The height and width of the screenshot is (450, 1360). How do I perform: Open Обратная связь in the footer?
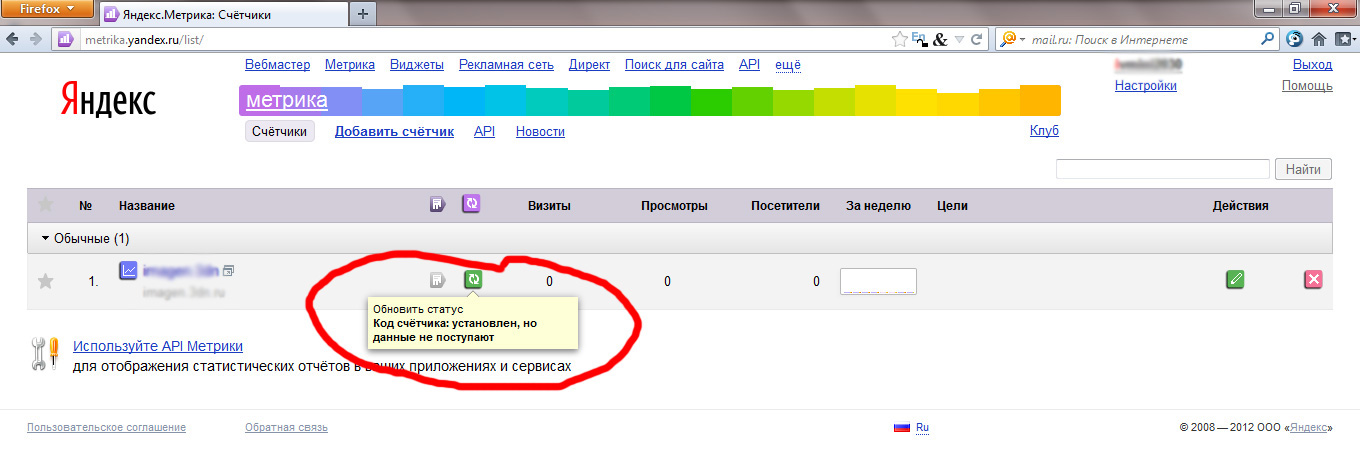[x=286, y=428]
